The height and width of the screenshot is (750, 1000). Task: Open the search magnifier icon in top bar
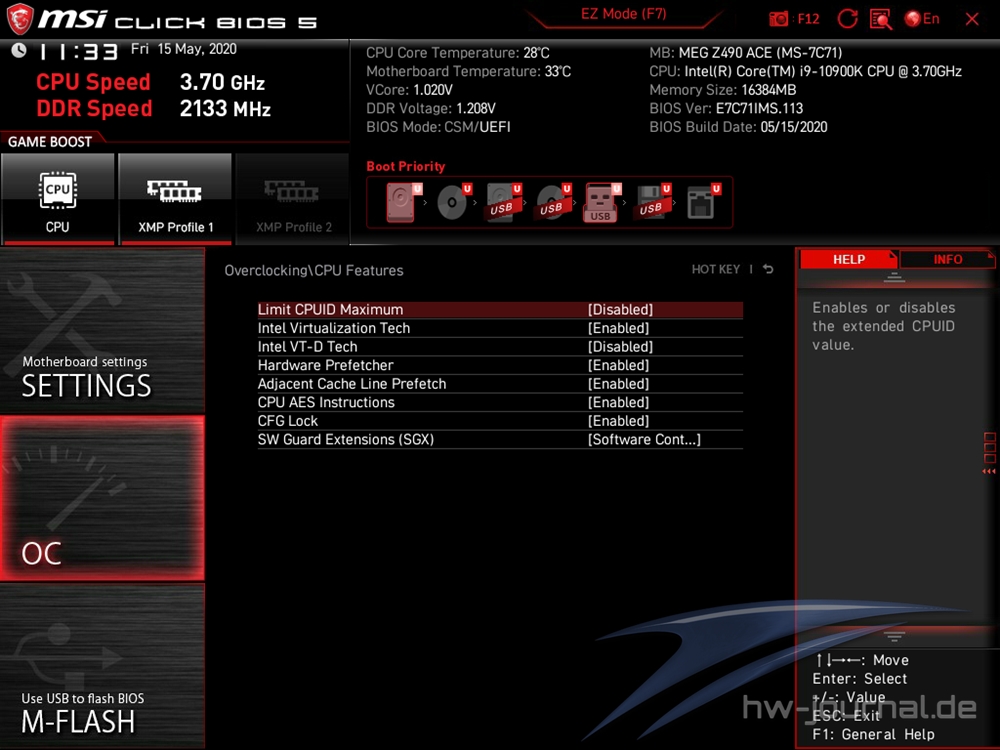coord(881,19)
